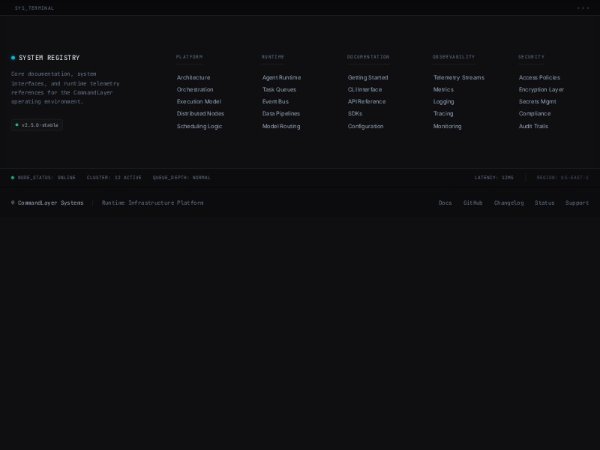
Task: Click the NODE_STATUS: ONLINE text
Action: [46, 178]
